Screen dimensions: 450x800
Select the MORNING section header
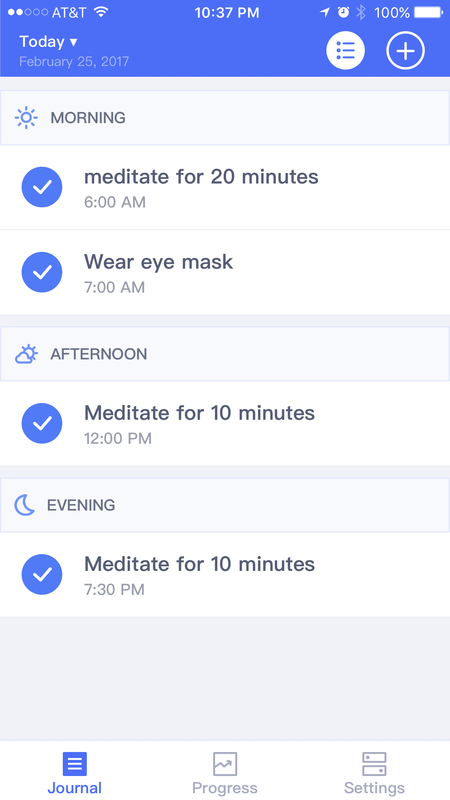225,118
